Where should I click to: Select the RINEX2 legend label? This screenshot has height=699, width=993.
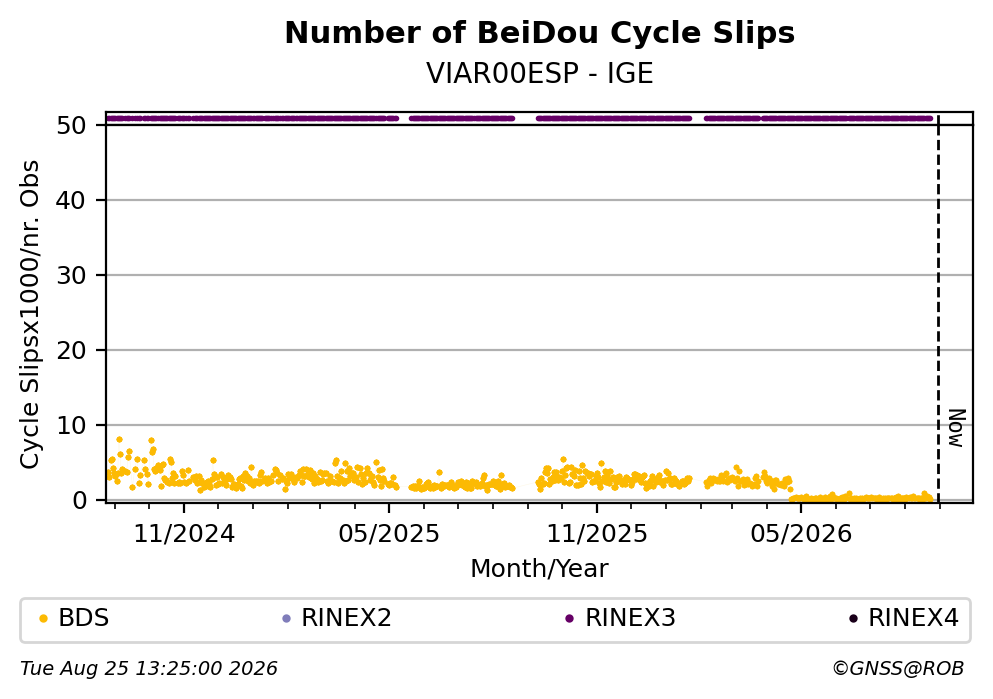pos(346,618)
